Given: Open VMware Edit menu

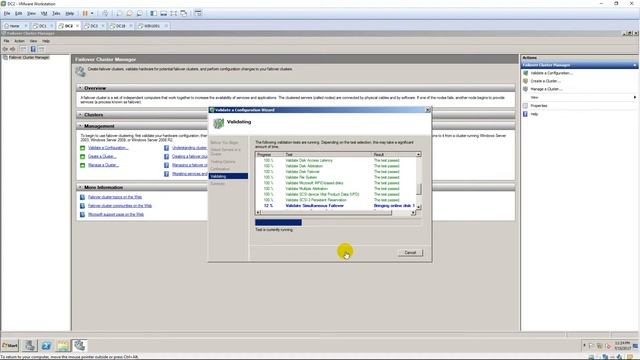Looking at the screenshot, I should [x=19, y=13].
